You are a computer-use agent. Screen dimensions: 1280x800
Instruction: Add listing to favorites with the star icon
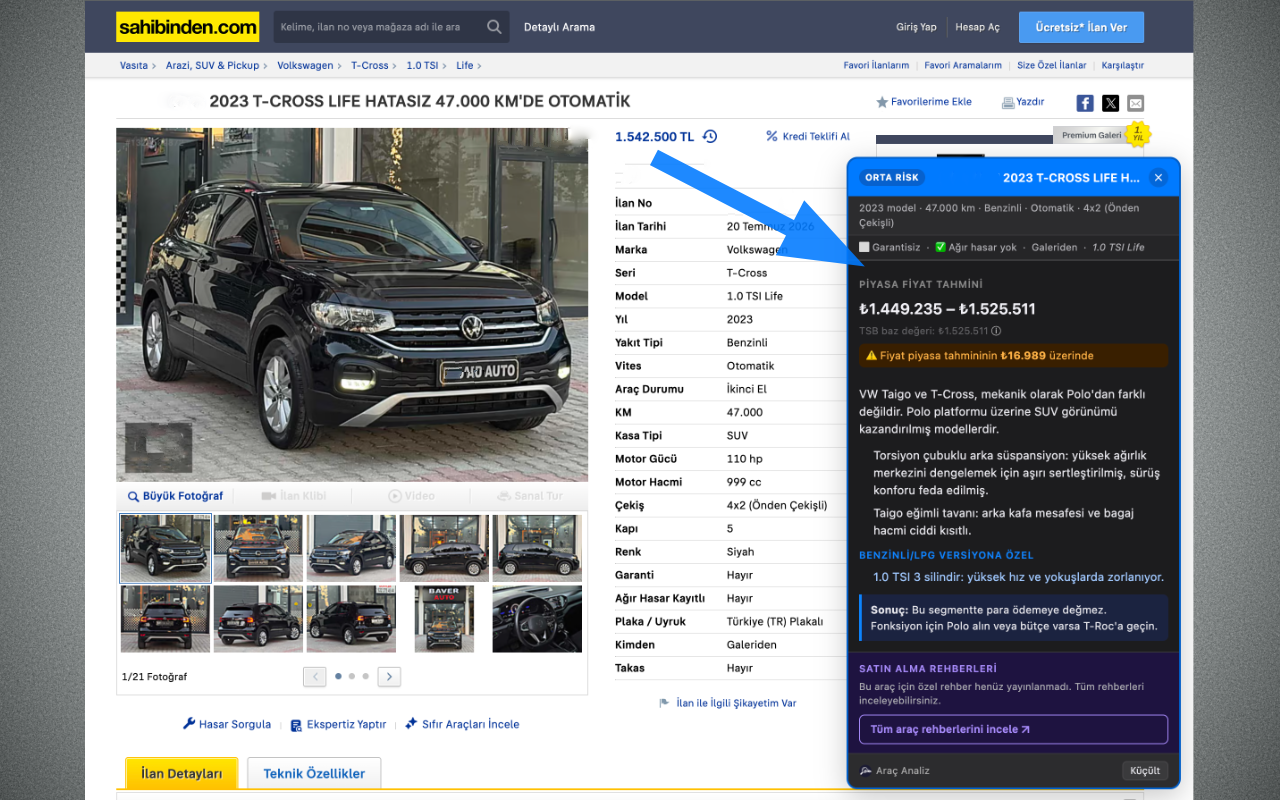click(882, 102)
